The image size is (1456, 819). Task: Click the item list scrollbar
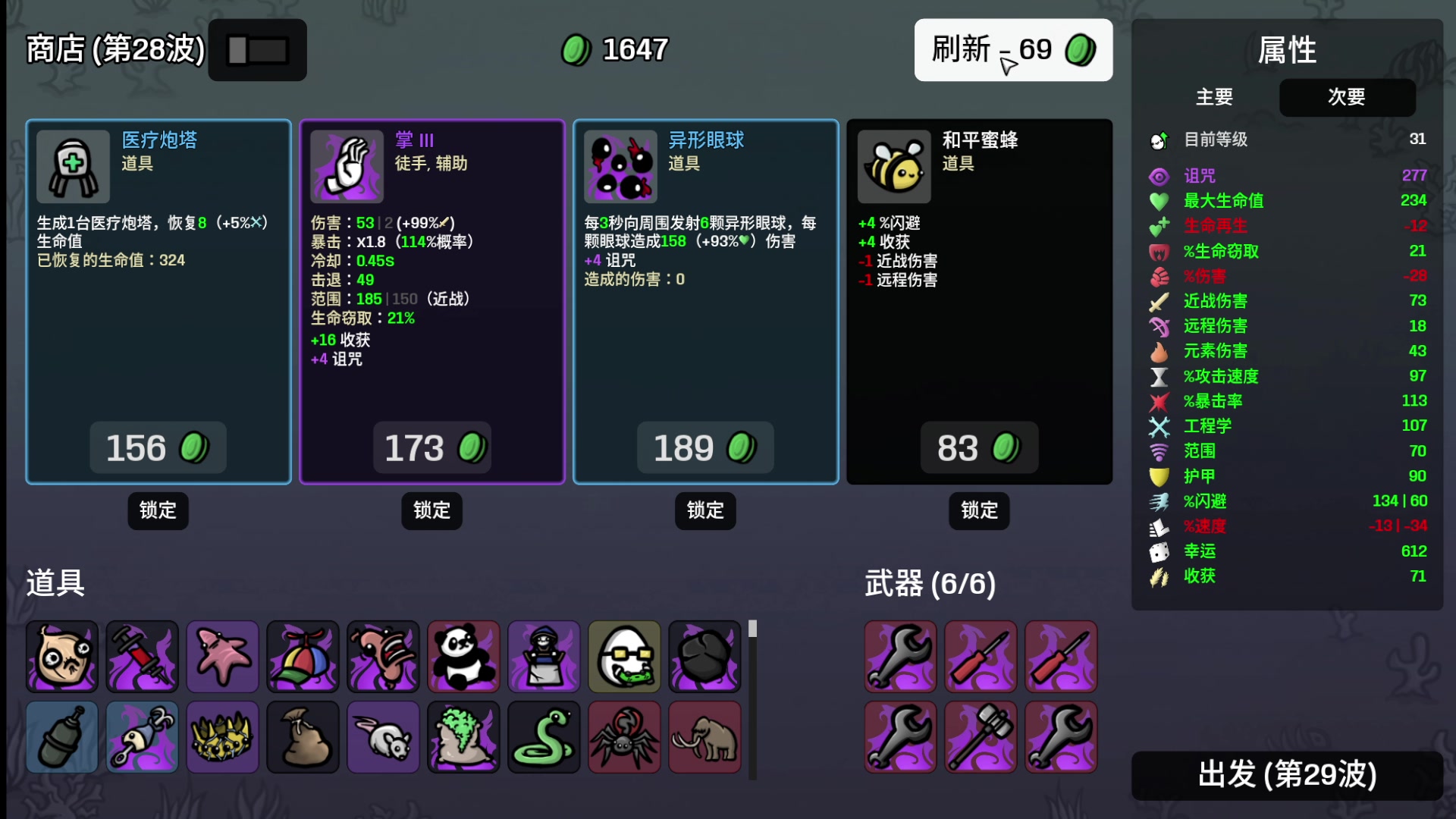pyautogui.click(x=752, y=700)
